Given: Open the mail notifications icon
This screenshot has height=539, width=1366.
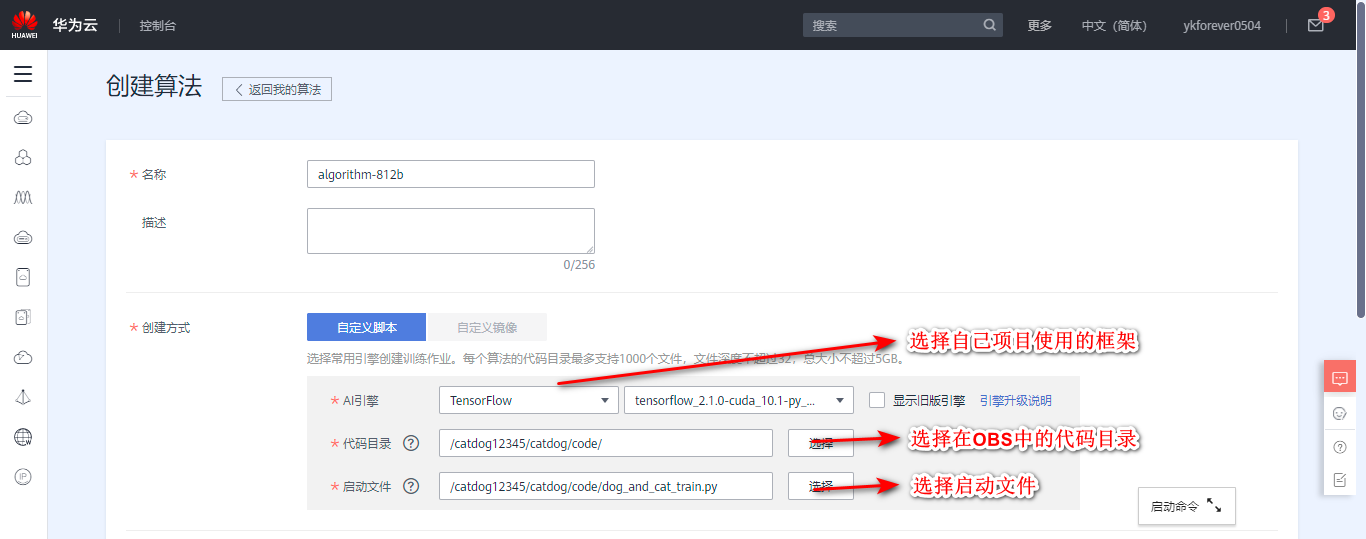Looking at the screenshot, I should pos(1316,25).
